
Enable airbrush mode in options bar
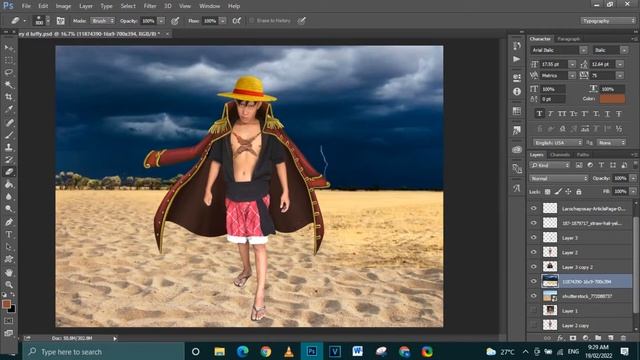pos(236,21)
